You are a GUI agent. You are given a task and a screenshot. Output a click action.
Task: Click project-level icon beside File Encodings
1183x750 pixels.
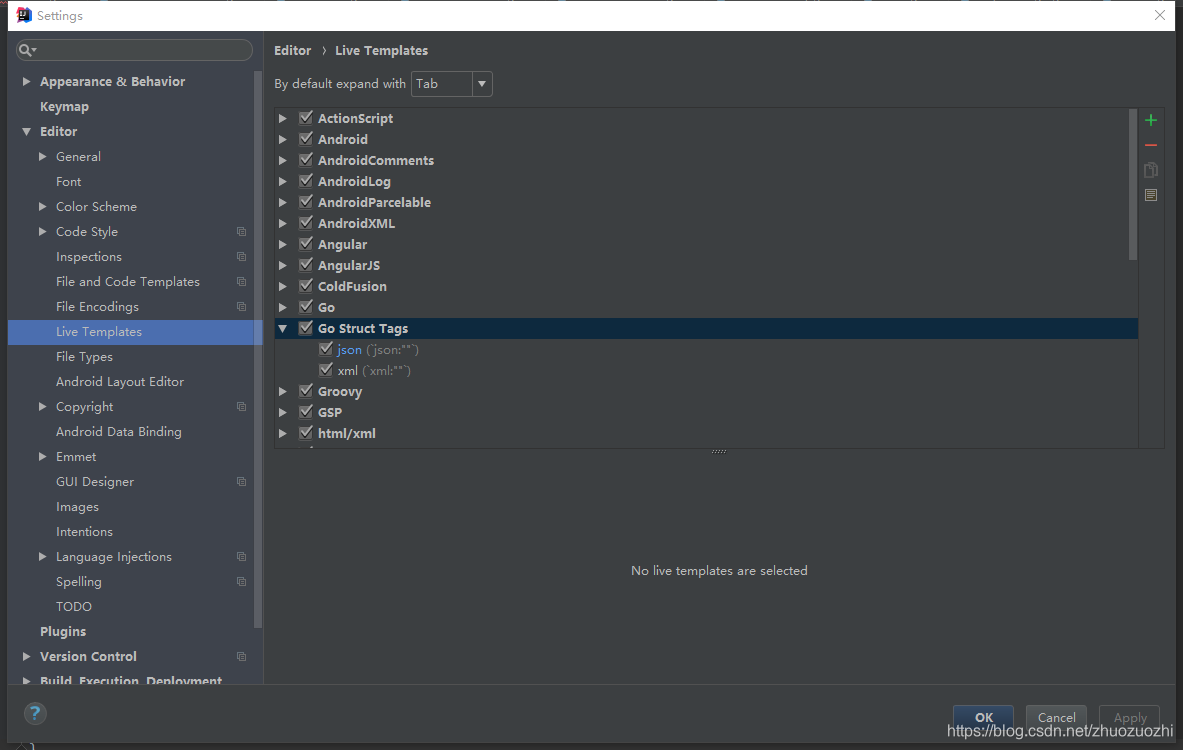coord(241,306)
